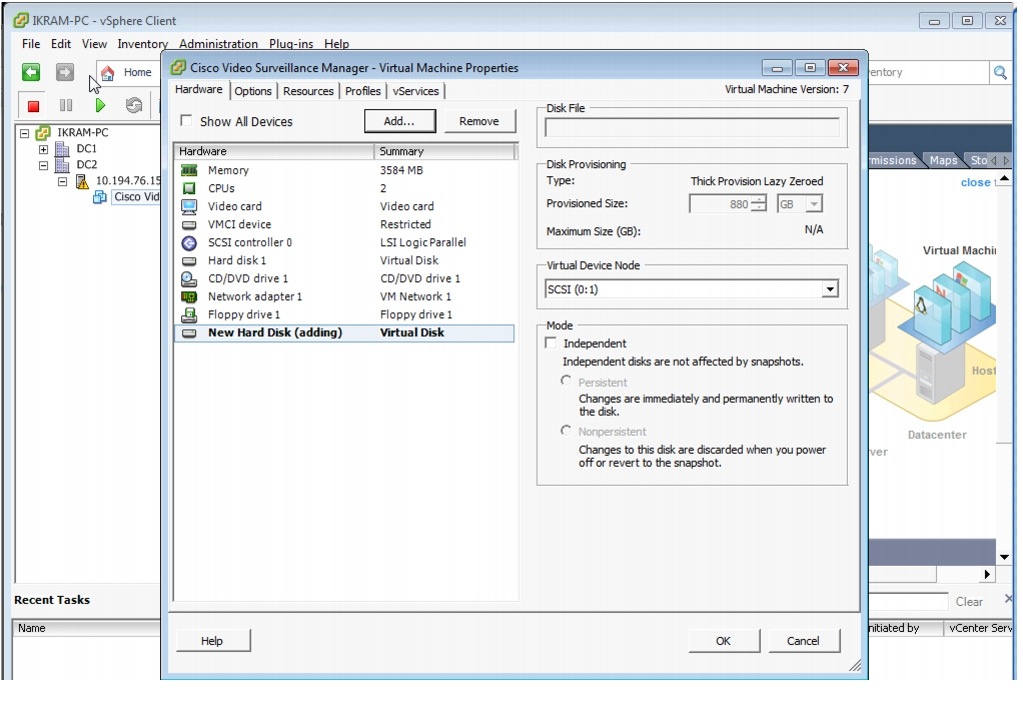
Task: Check the Independent disk mode box
Action: tap(551, 342)
